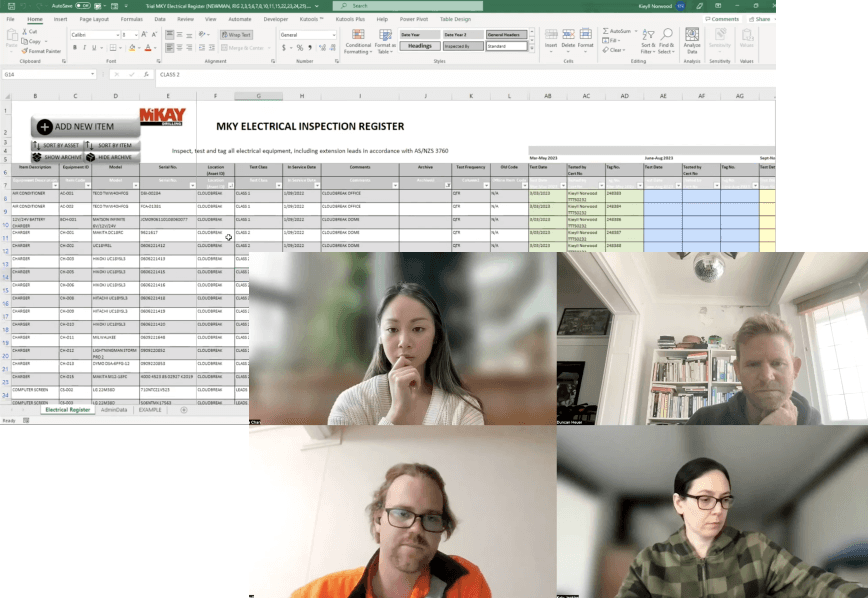Open the Borders dropdown arrow

[121, 48]
